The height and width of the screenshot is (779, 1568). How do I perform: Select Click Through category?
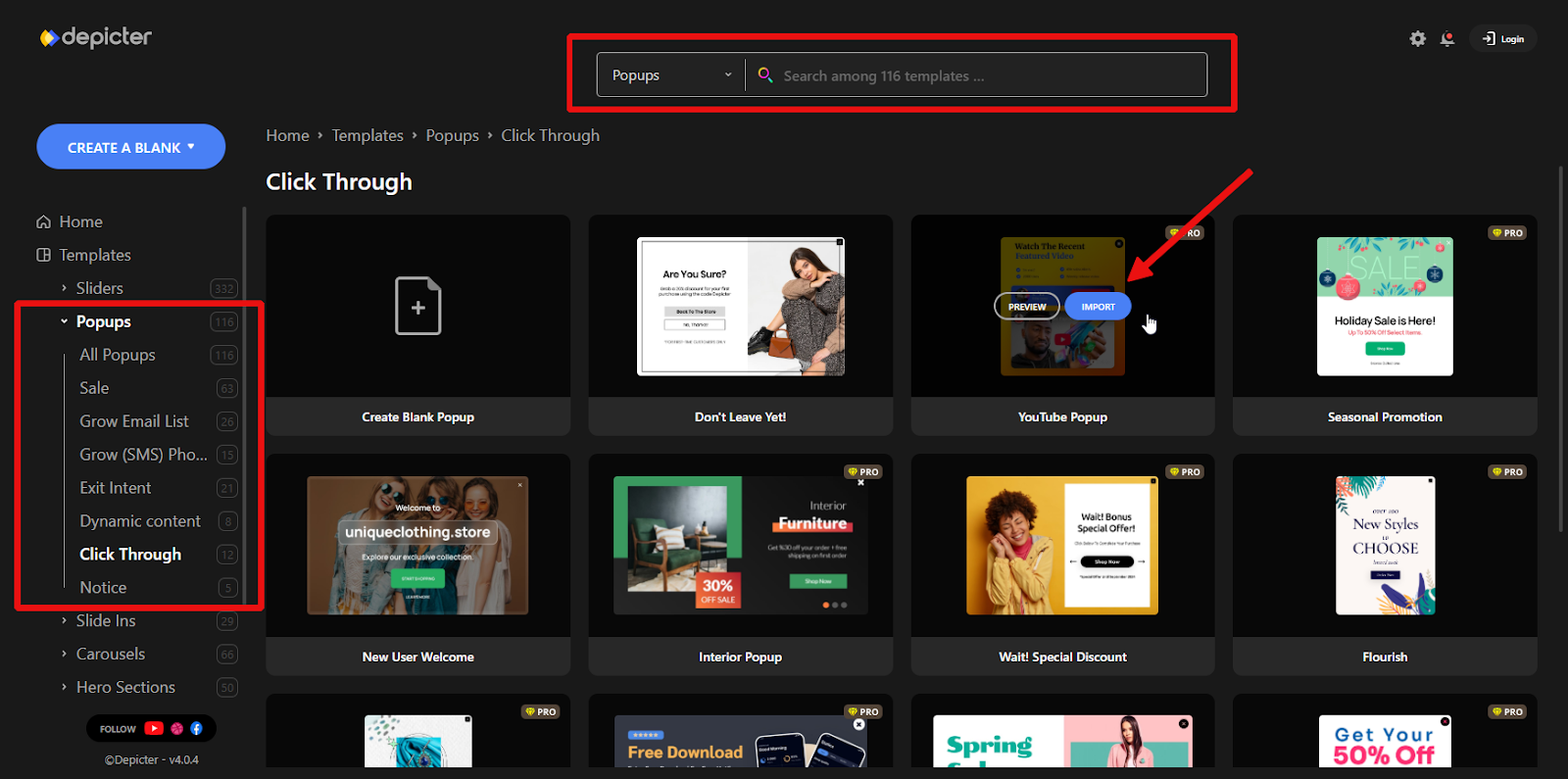click(x=130, y=555)
